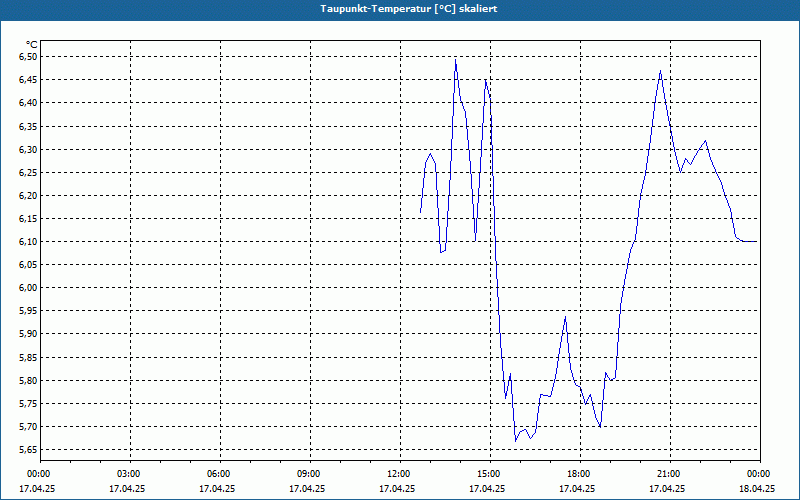Click the y-axis value '5,75'

28,404
